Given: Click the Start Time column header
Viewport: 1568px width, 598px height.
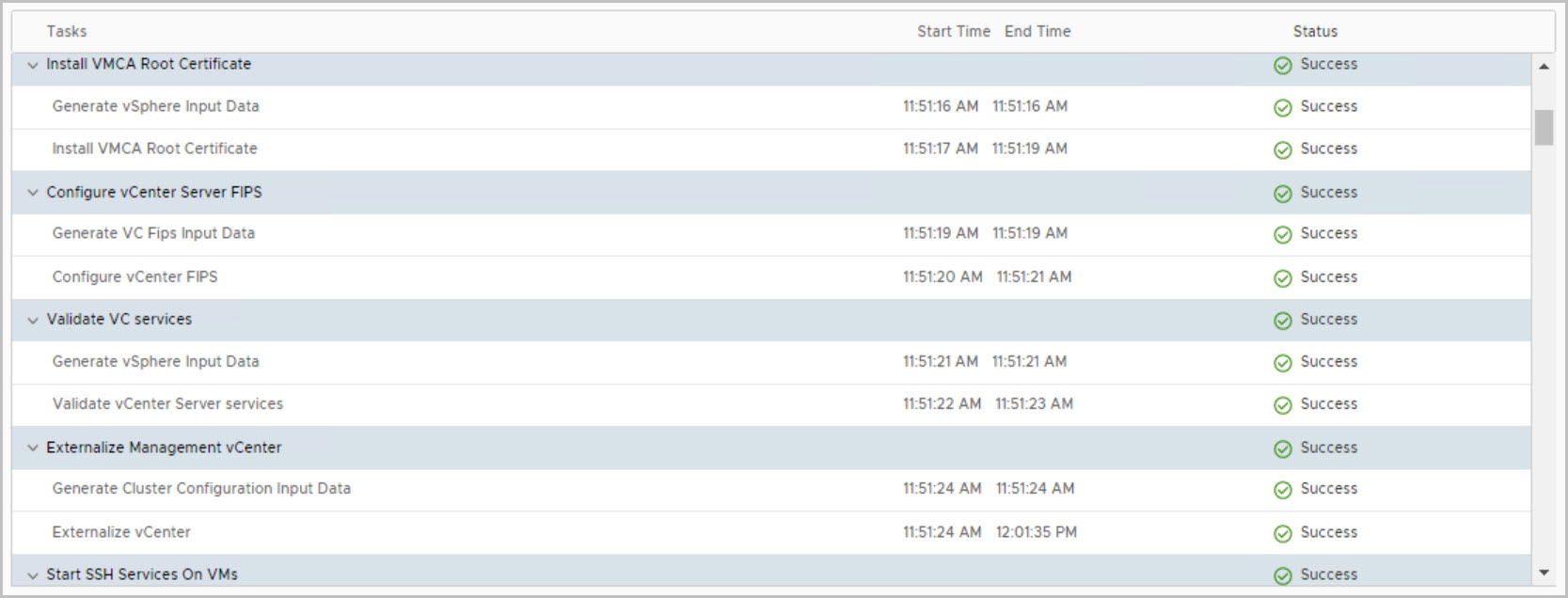Looking at the screenshot, I should (953, 32).
